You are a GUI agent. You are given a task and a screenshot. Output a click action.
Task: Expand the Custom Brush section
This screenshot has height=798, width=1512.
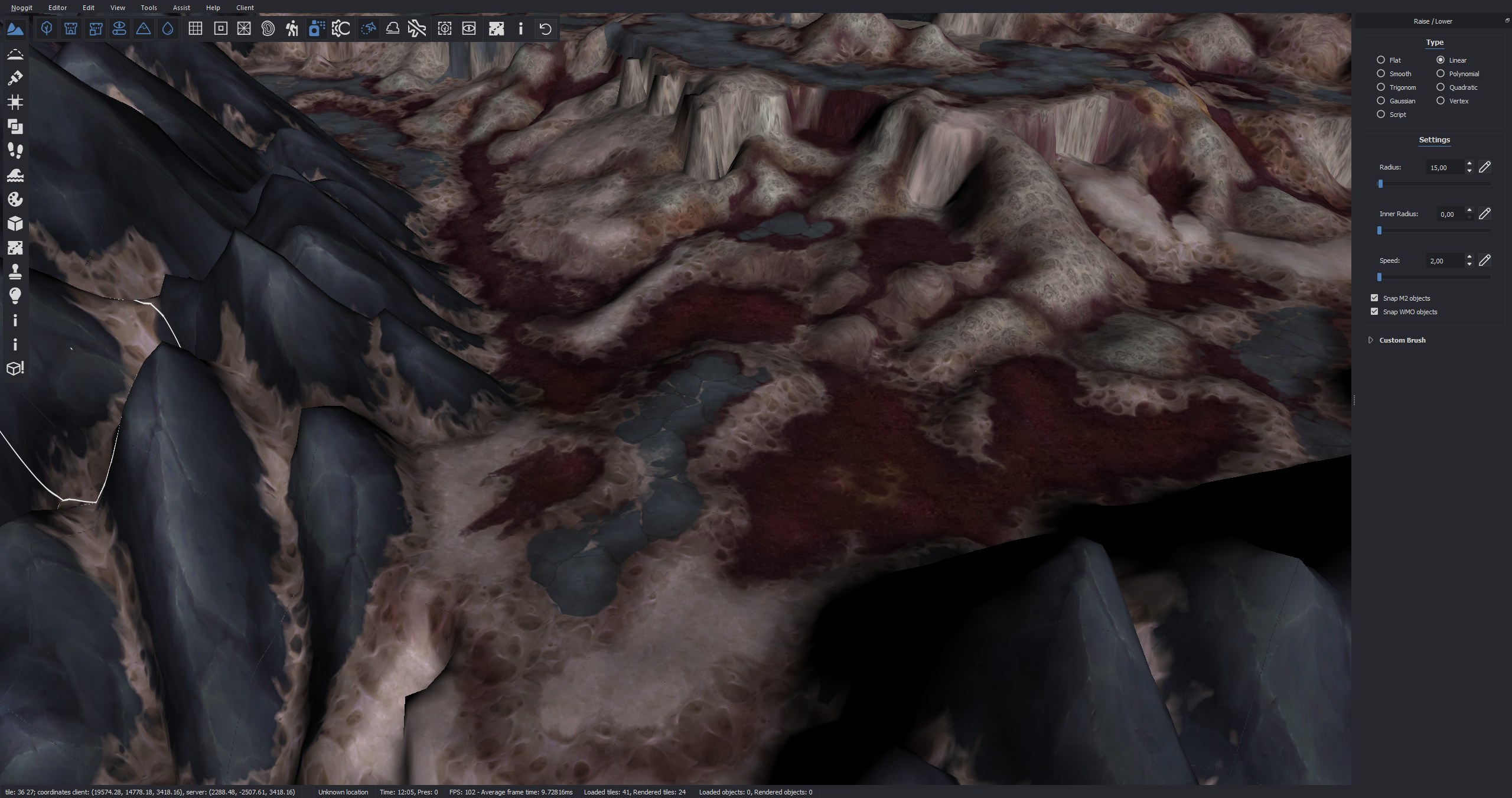(x=1371, y=340)
